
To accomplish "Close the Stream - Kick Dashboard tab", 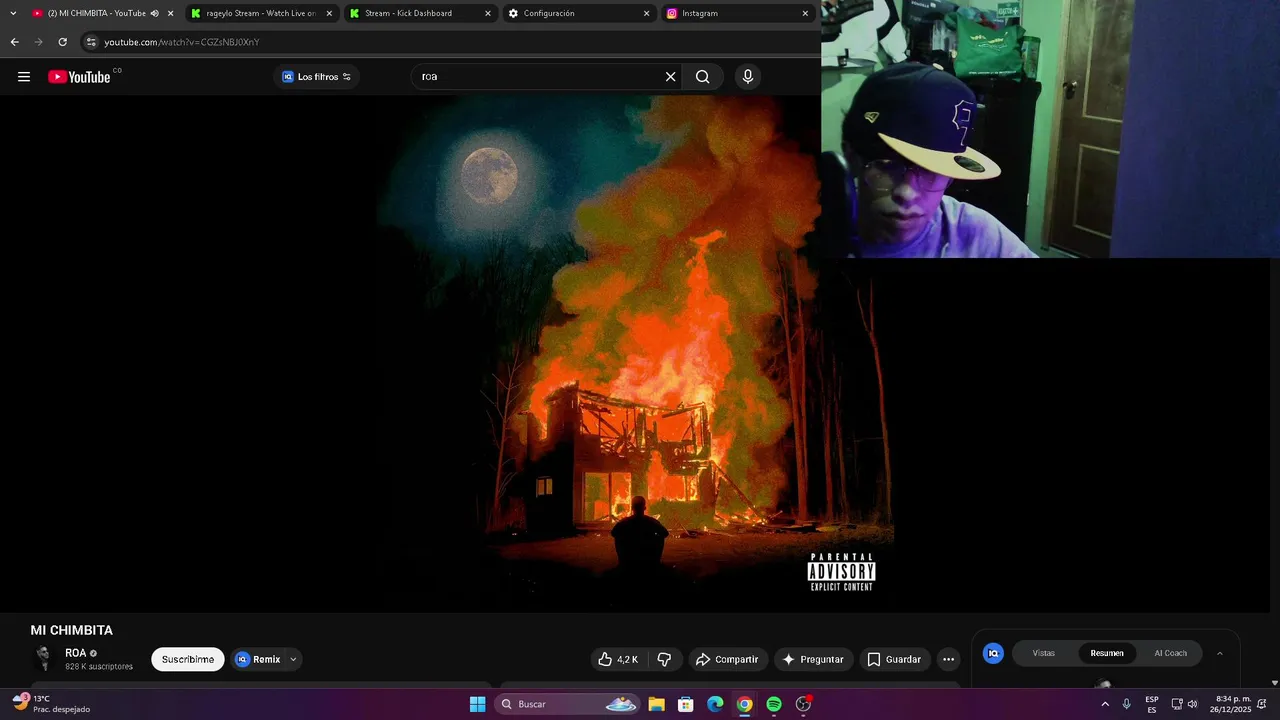I will click(x=488, y=13).
